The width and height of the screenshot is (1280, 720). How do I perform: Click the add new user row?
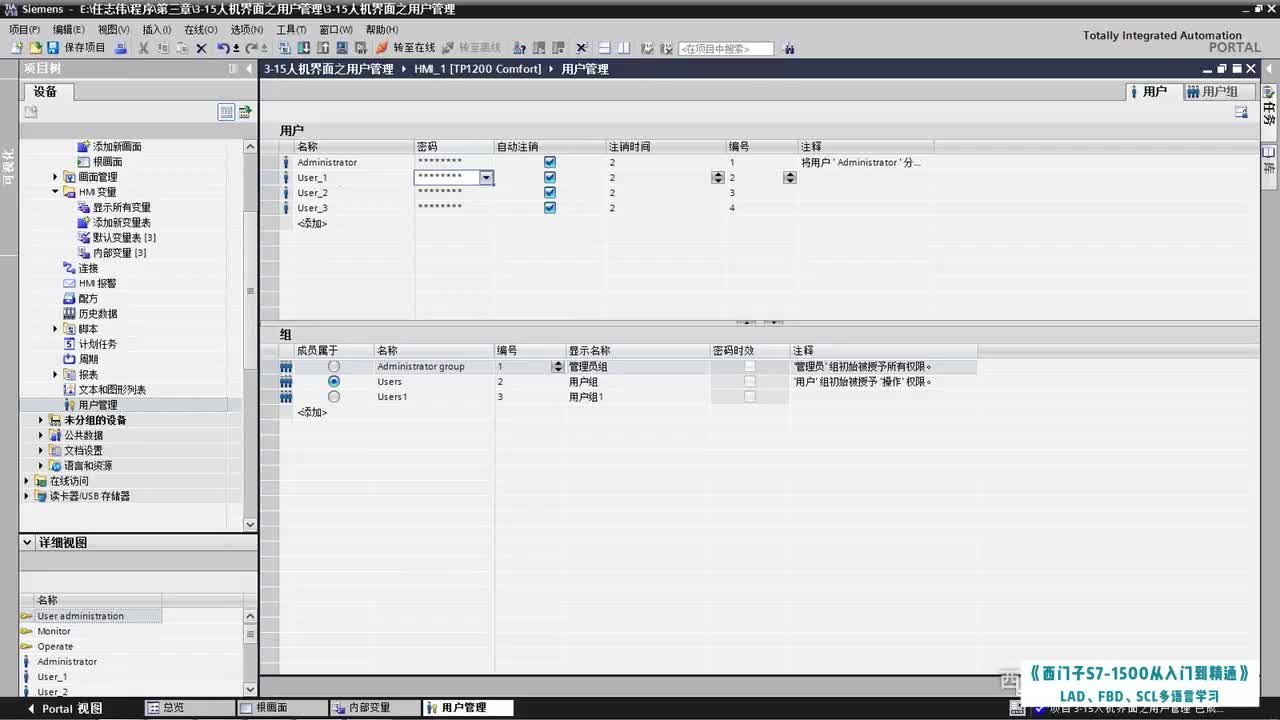tap(312, 223)
